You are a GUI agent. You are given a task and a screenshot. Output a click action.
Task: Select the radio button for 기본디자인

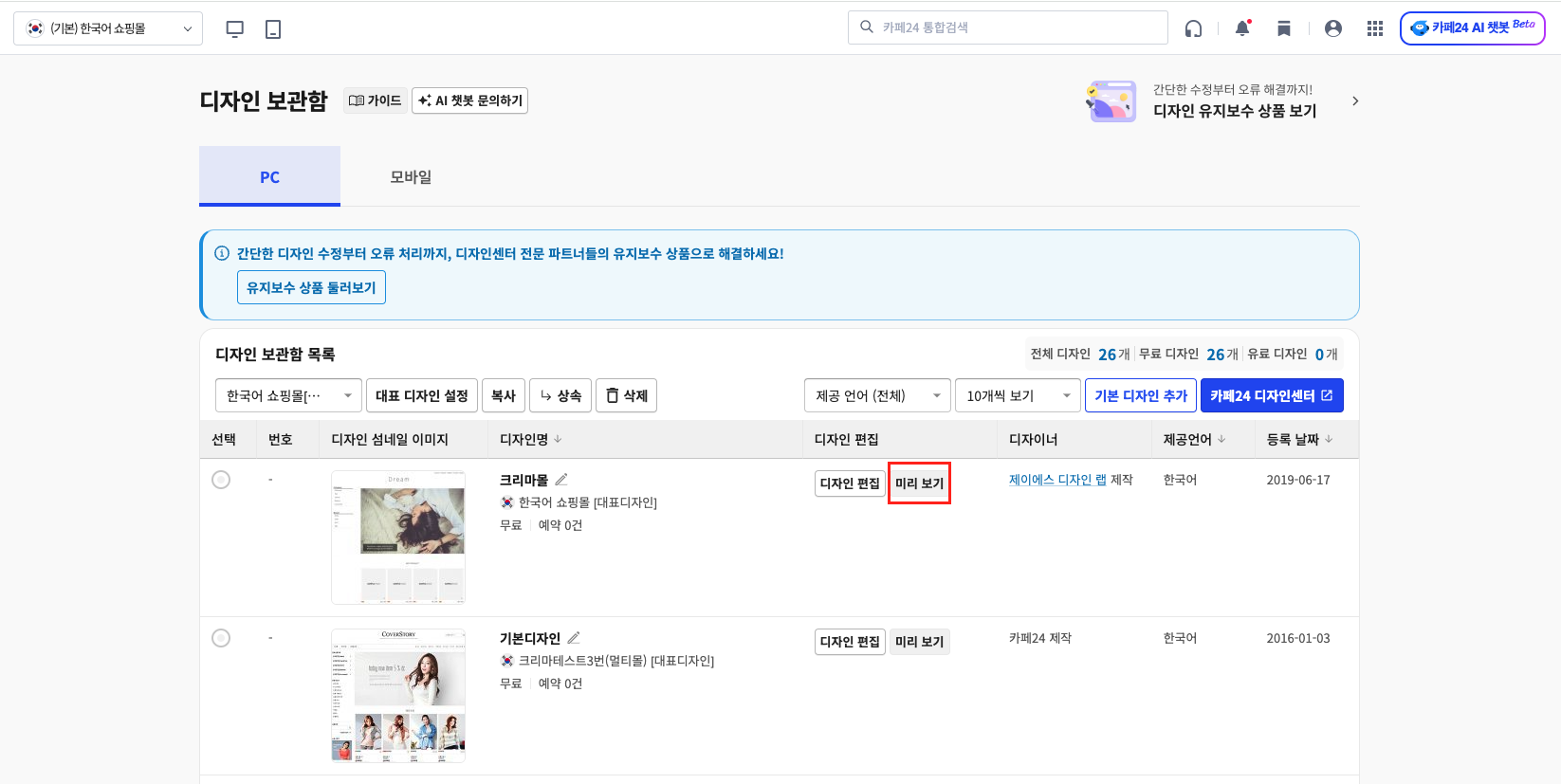[221, 638]
